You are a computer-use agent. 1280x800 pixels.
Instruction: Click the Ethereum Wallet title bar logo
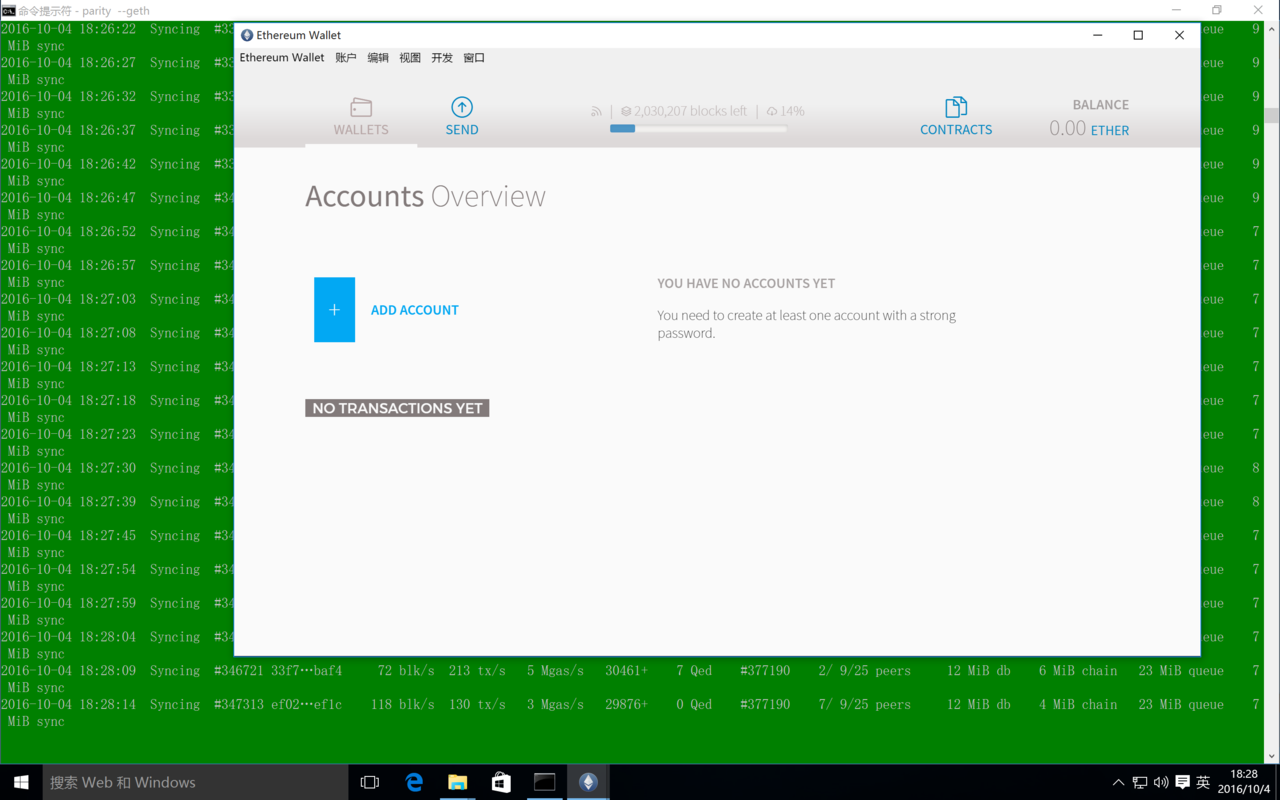coord(247,35)
